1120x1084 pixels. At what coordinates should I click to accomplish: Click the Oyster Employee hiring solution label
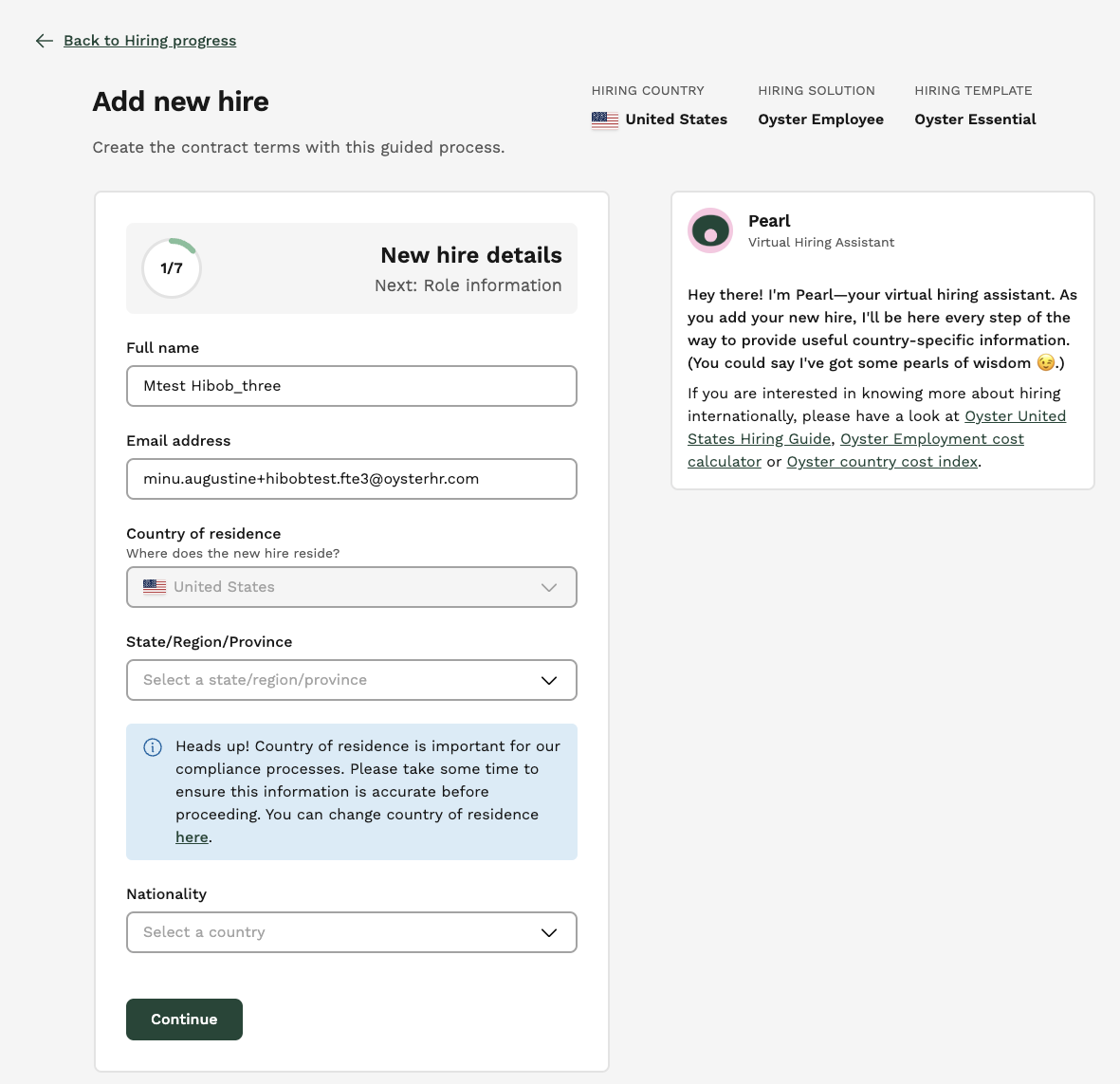820,119
